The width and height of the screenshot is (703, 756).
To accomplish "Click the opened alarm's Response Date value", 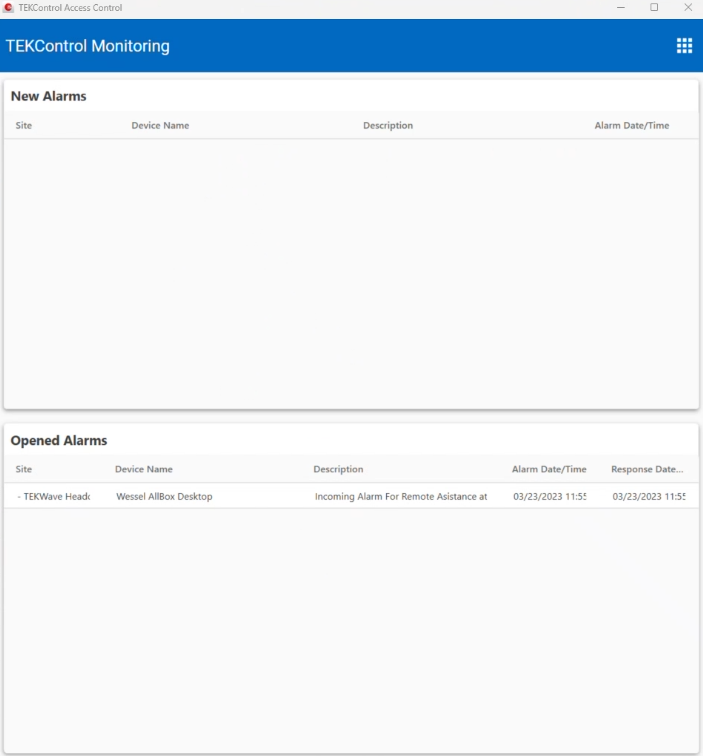I will coord(649,496).
